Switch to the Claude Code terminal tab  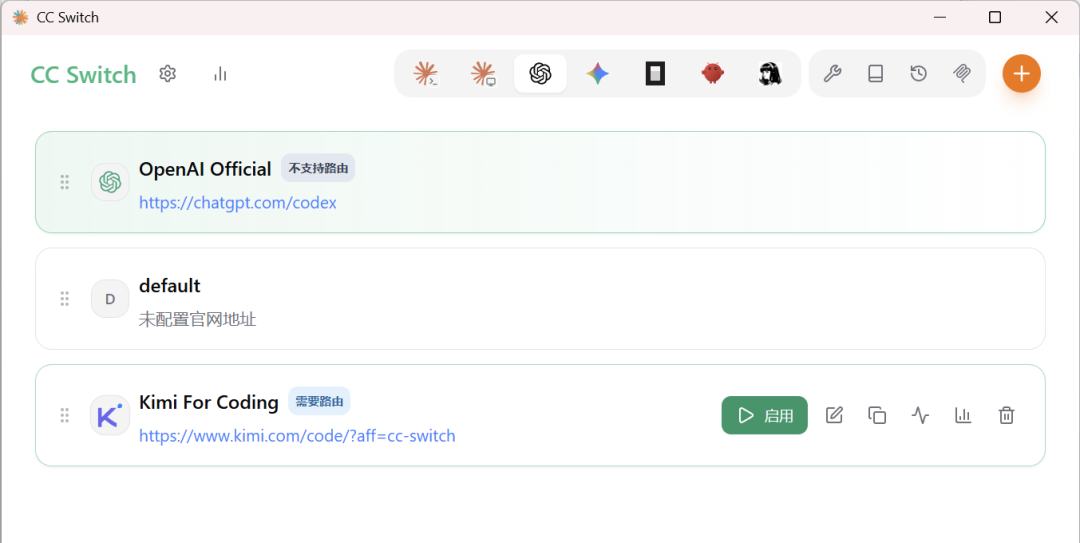coord(426,74)
